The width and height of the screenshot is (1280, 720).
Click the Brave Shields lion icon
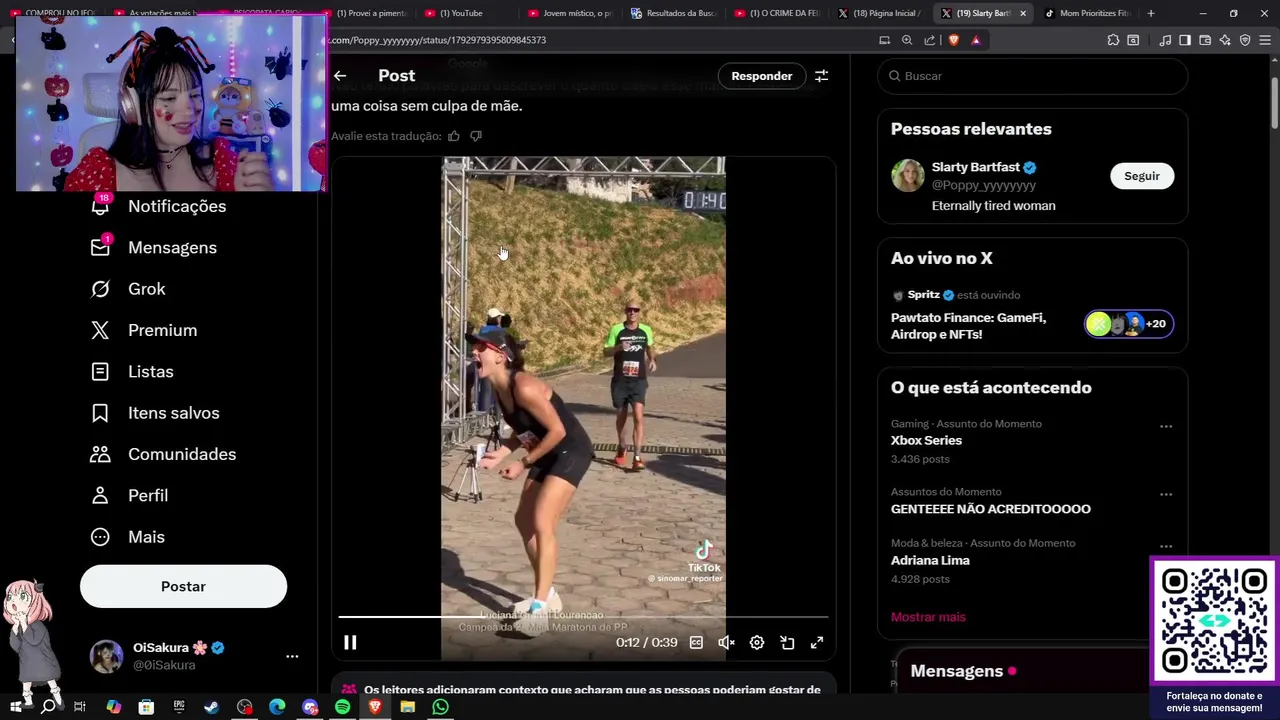(953, 40)
